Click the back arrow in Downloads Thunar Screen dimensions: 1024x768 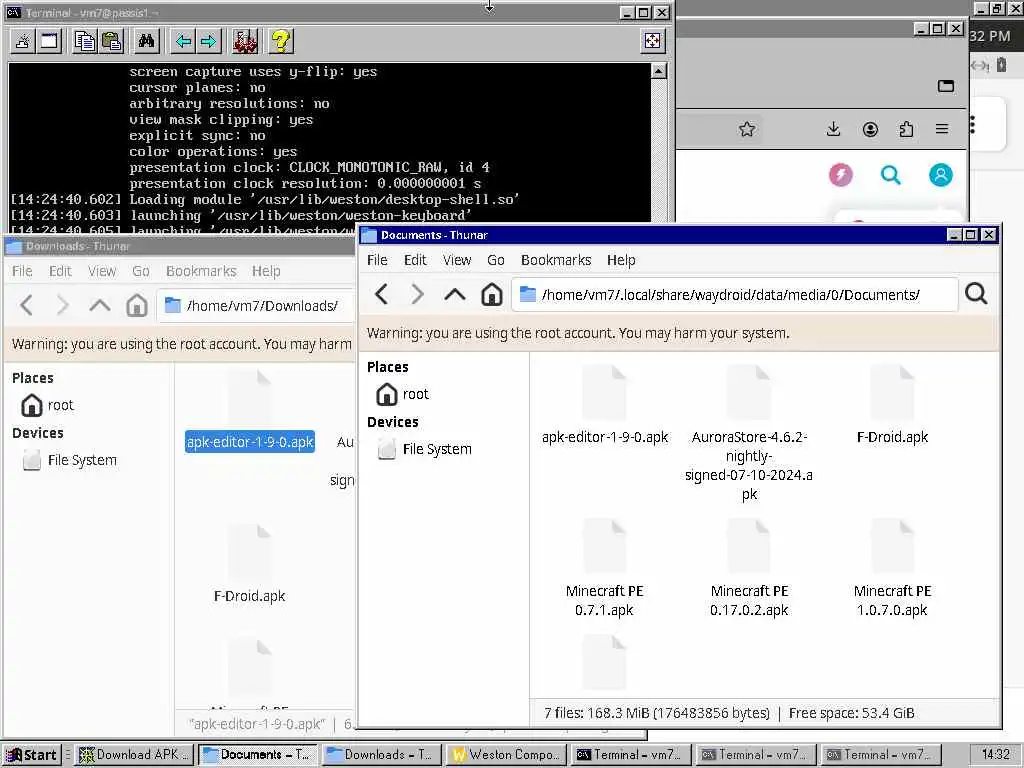tap(27, 305)
